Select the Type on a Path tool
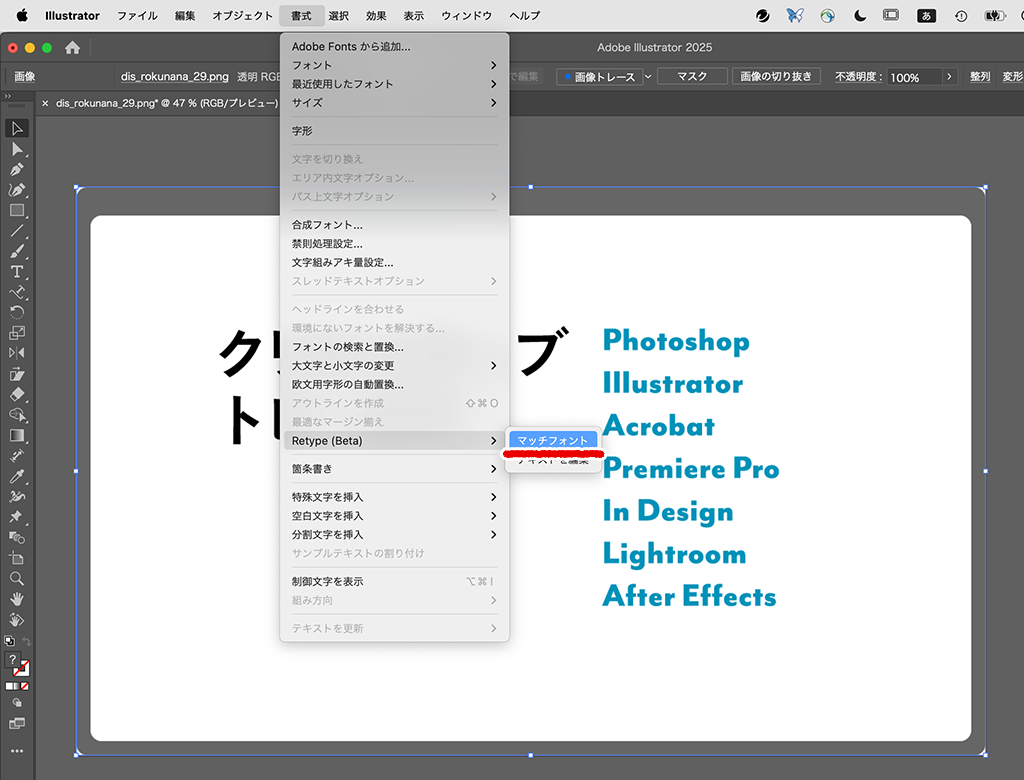 pos(17,292)
